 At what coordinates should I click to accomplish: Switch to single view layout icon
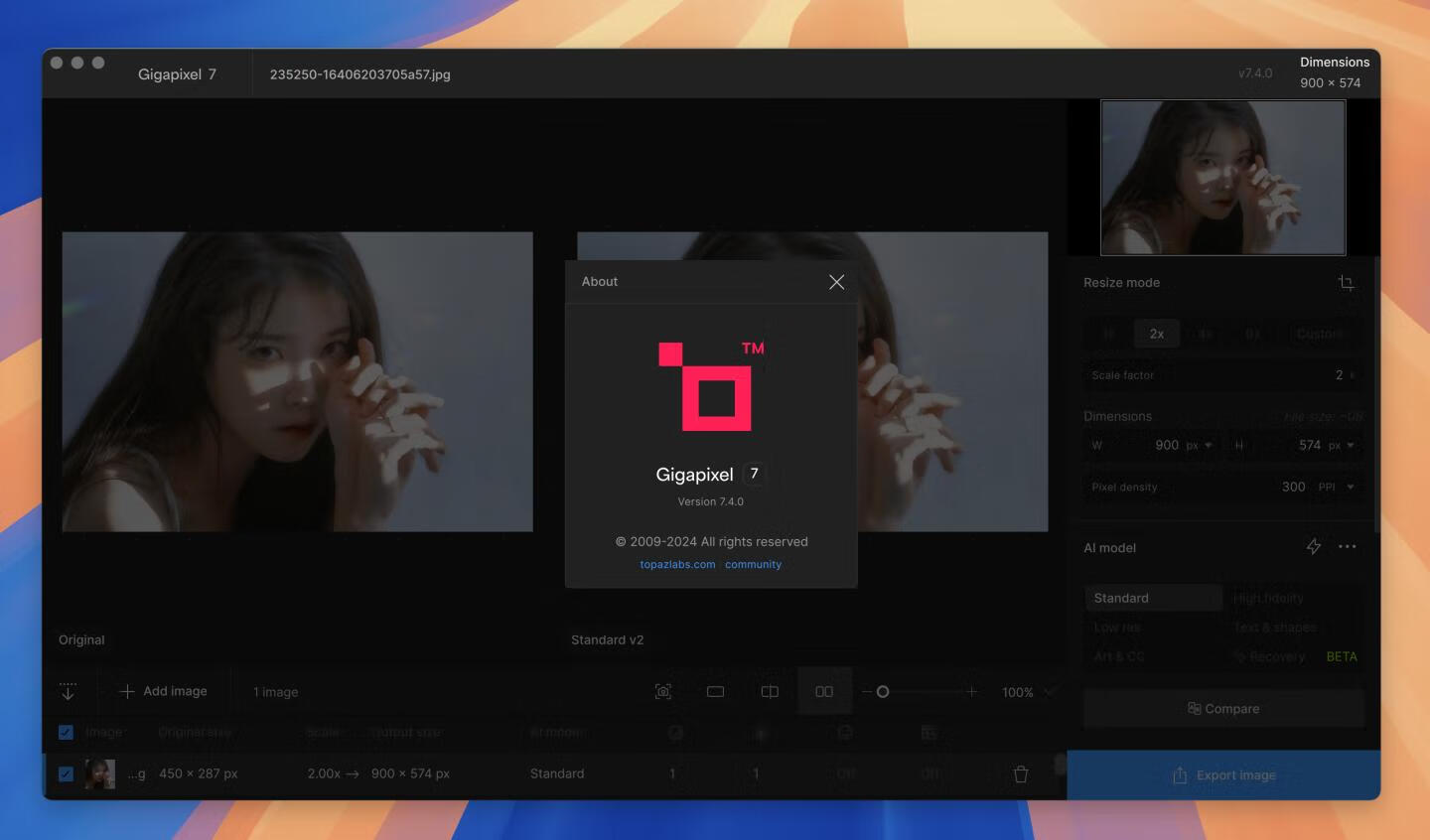tap(715, 692)
